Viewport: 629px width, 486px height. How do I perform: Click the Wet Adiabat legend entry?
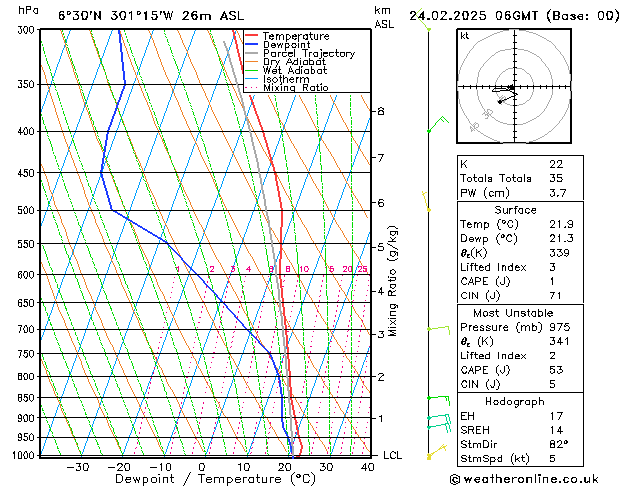(x=286, y=70)
